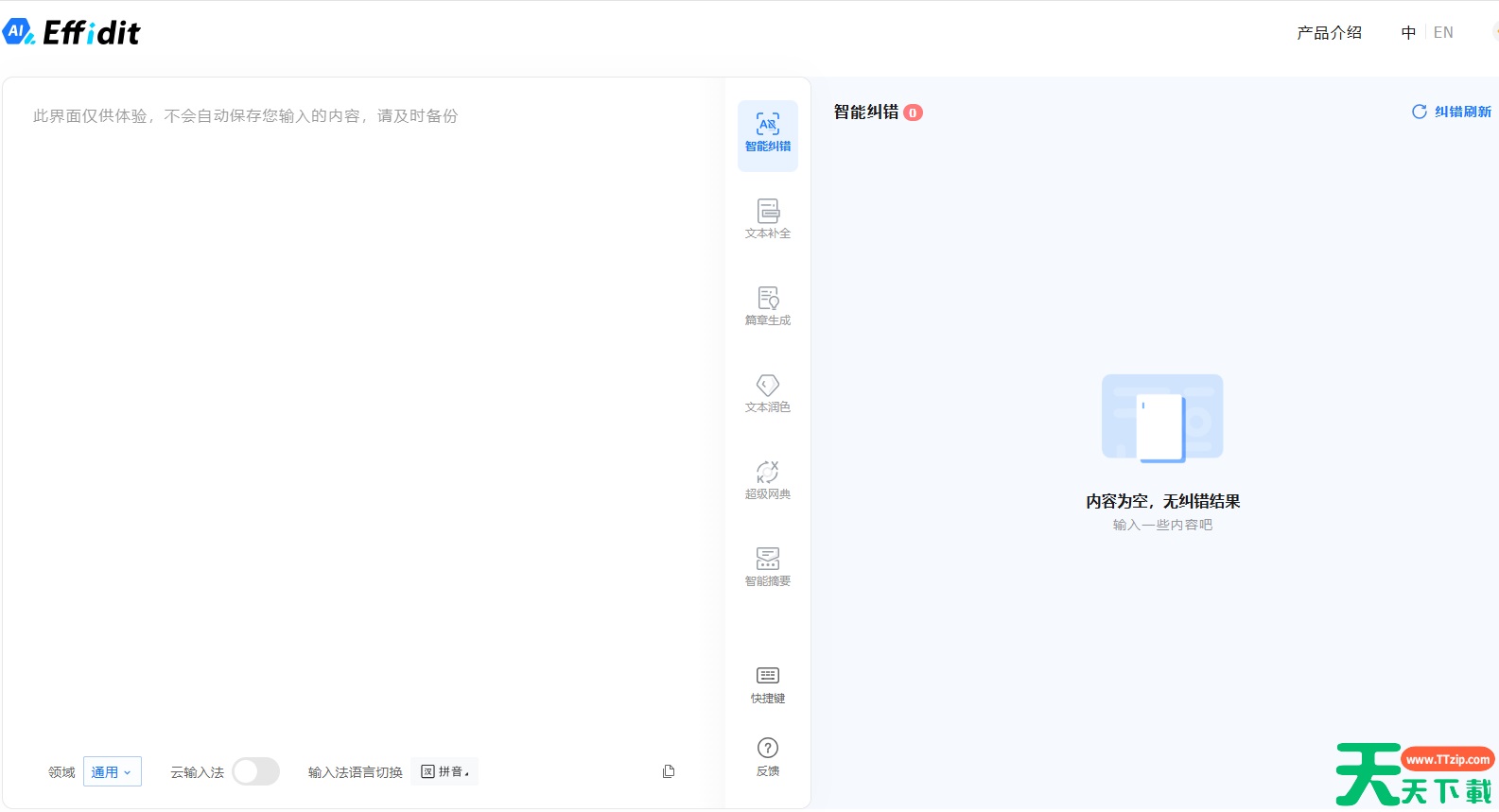Viewport: 1499px width, 812px height.
Task: Open the 文本润色 text polishing tool
Action: coord(767,393)
